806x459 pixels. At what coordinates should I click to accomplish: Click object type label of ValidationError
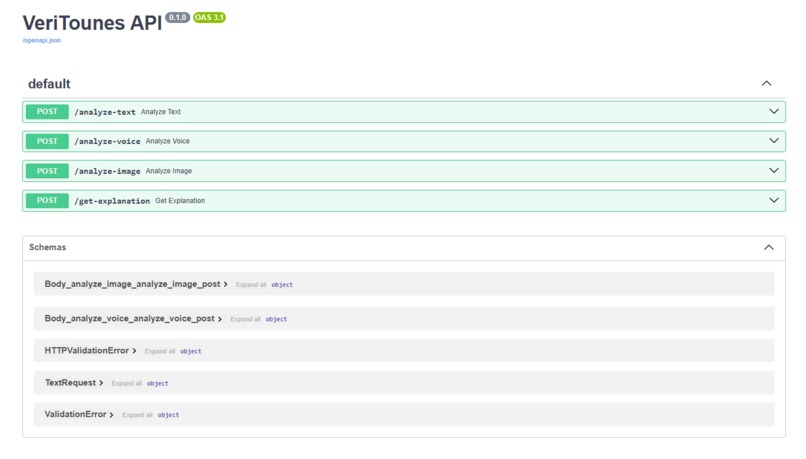coord(168,415)
